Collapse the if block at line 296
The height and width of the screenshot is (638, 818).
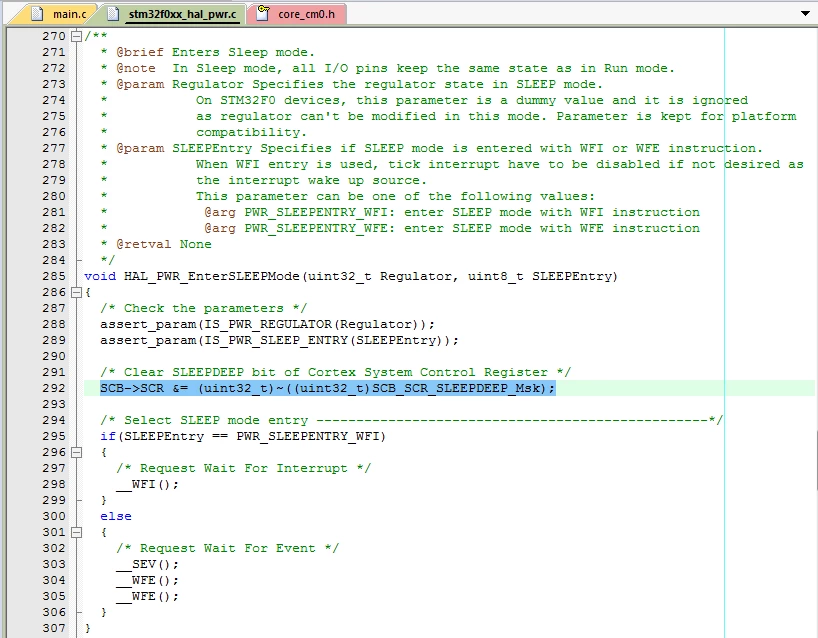click(x=77, y=452)
